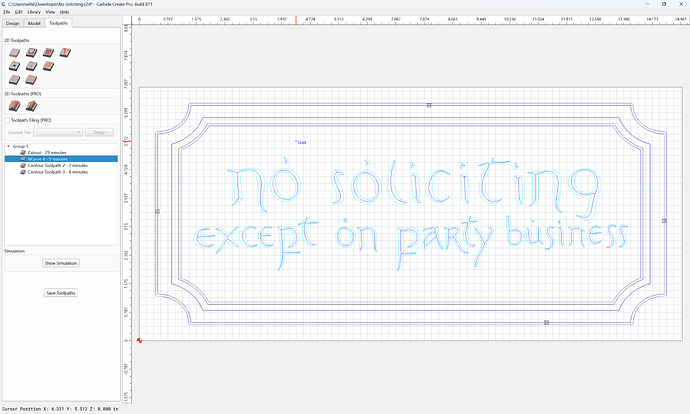The width and height of the screenshot is (690, 414).
Task: Select Contour Toolpath 2 - 7 minutes
Action: coord(58,165)
